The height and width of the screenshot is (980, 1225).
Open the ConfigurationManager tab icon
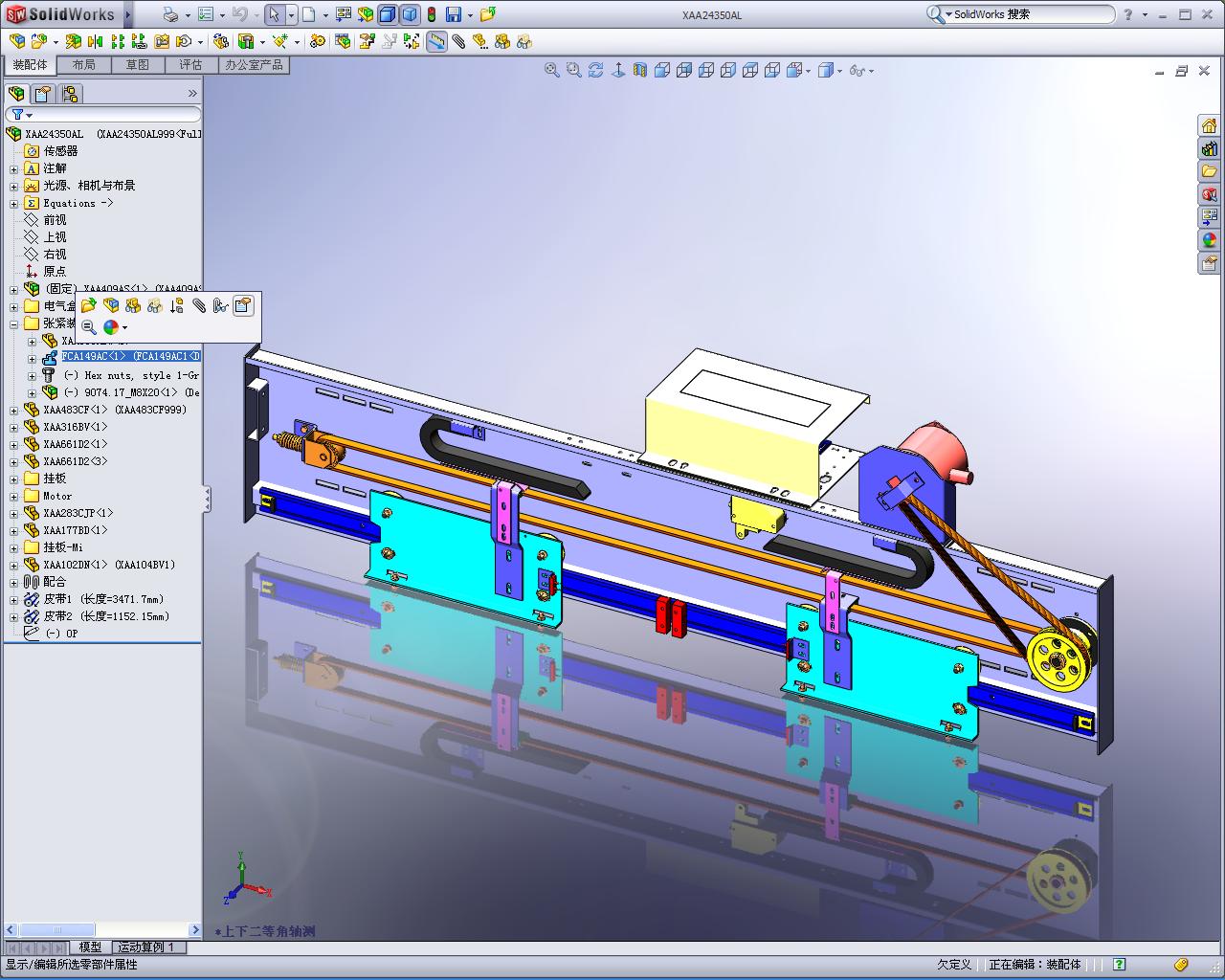pos(70,94)
